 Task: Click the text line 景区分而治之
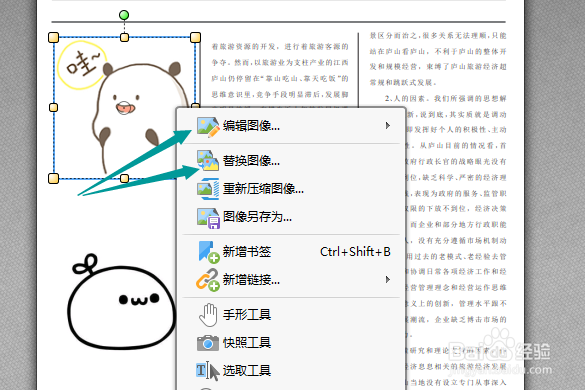point(438,35)
